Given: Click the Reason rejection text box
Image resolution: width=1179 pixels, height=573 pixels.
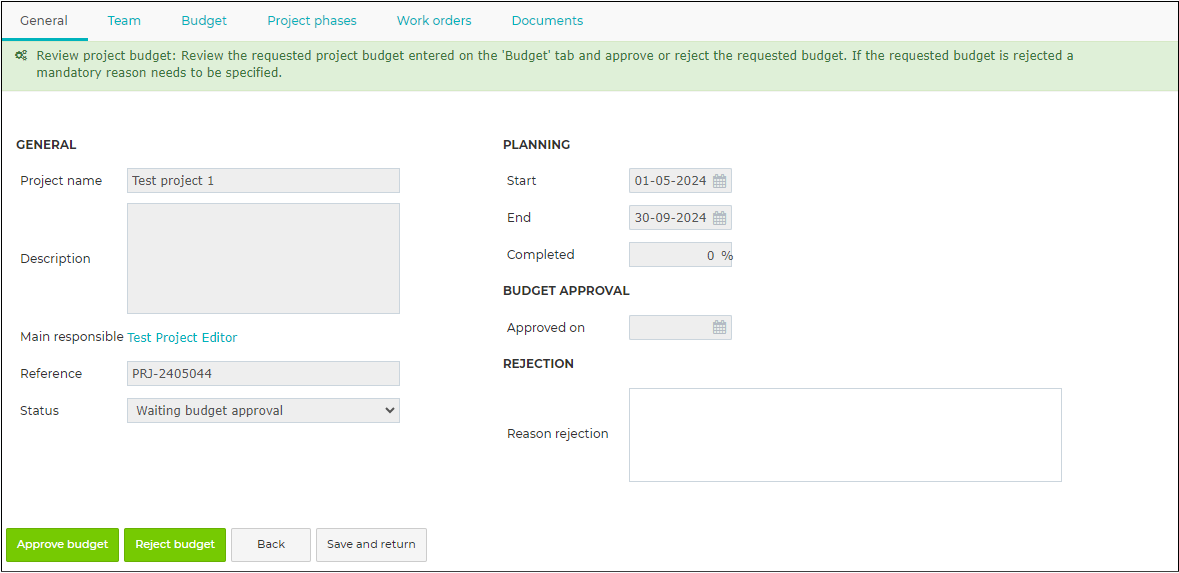Looking at the screenshot, I should tap(845, 435).
